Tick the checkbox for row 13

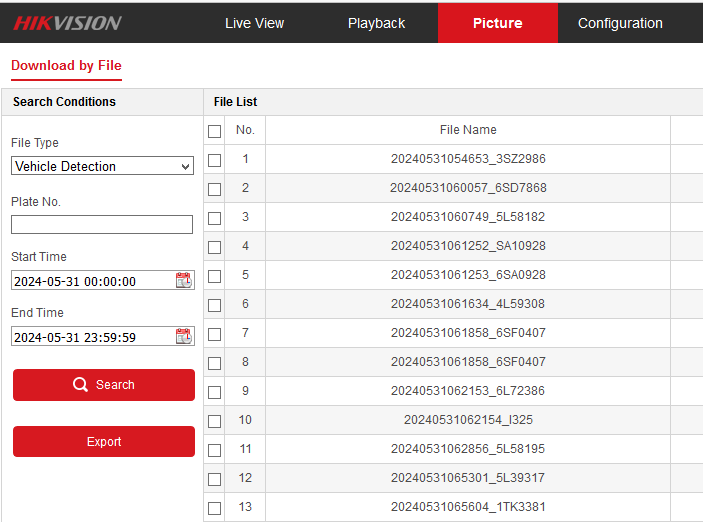(214, 508)
